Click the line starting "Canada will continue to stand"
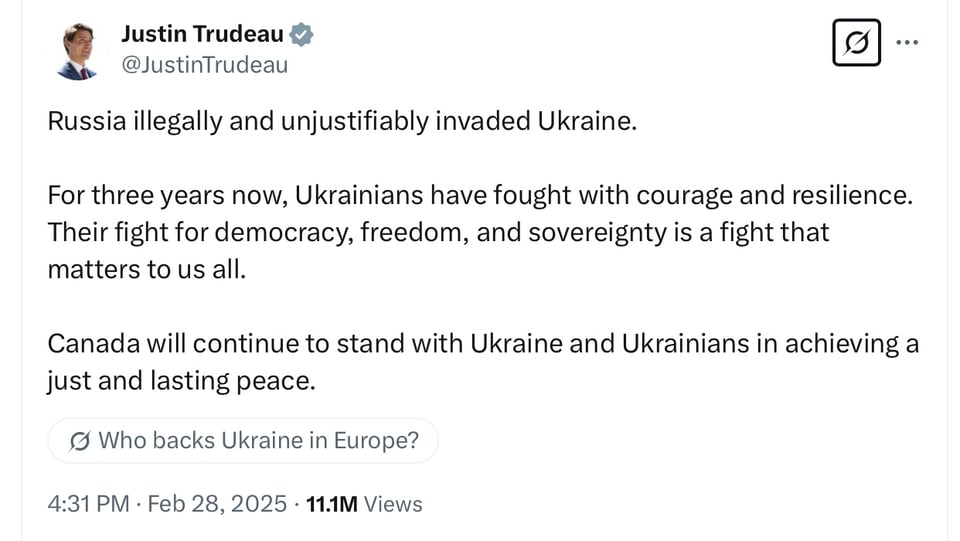The width and height of the screenshot is (960, 541). [x=483, y=343]
